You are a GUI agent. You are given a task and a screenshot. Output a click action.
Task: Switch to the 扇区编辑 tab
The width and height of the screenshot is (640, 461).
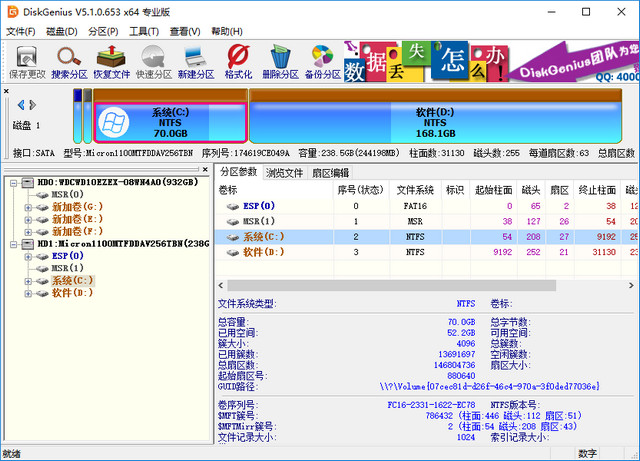point(330,173)
